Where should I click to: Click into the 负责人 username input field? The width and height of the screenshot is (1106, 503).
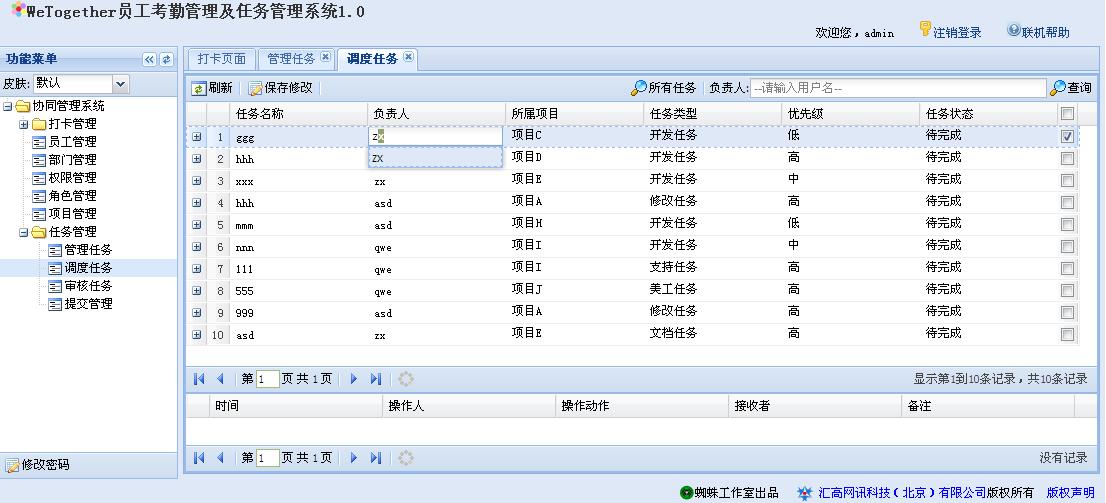point(897,88)
